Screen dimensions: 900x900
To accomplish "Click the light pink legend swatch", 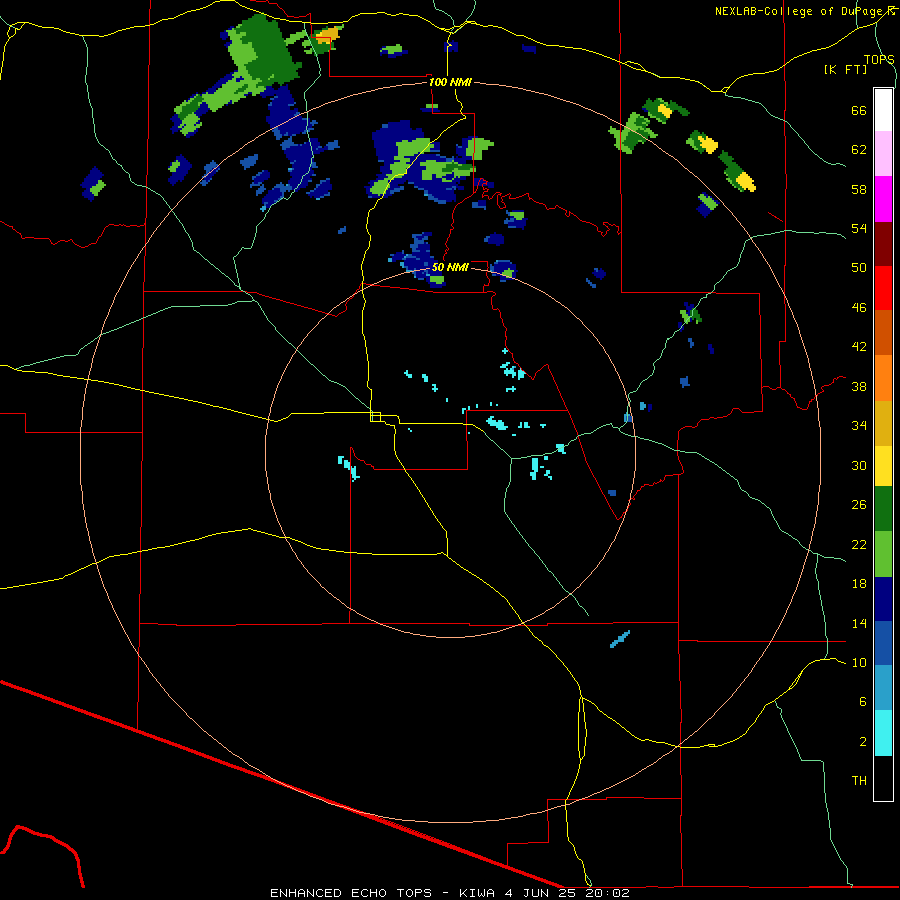I will point(883,154).
